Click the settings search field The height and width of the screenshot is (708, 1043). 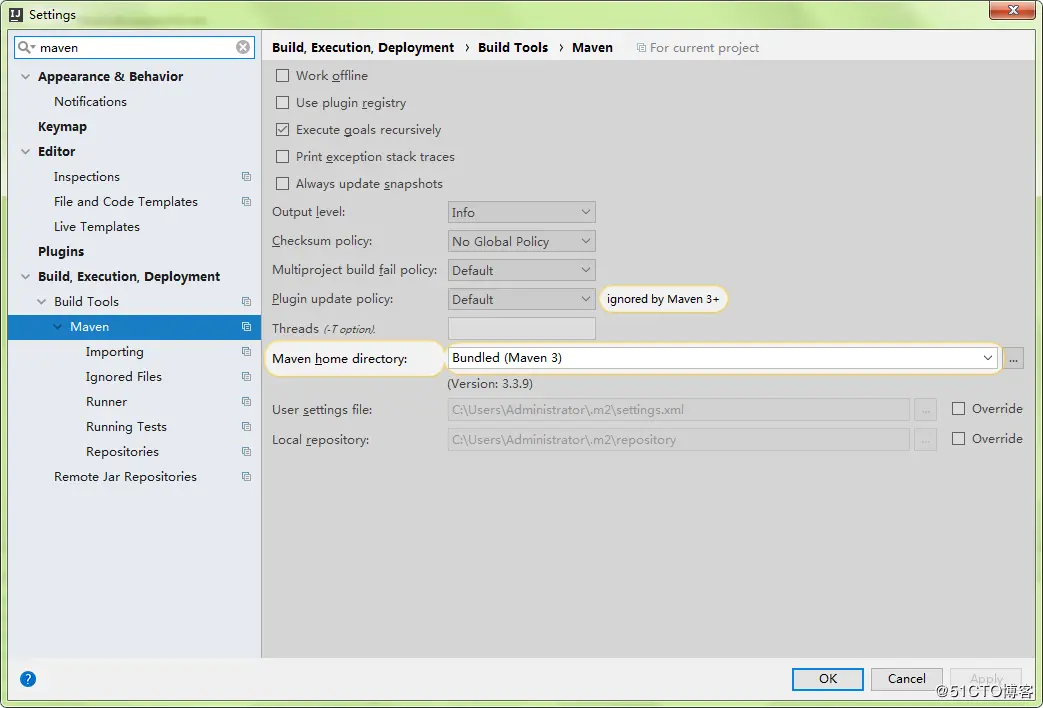pyautogui.click(x=134, y=47)
